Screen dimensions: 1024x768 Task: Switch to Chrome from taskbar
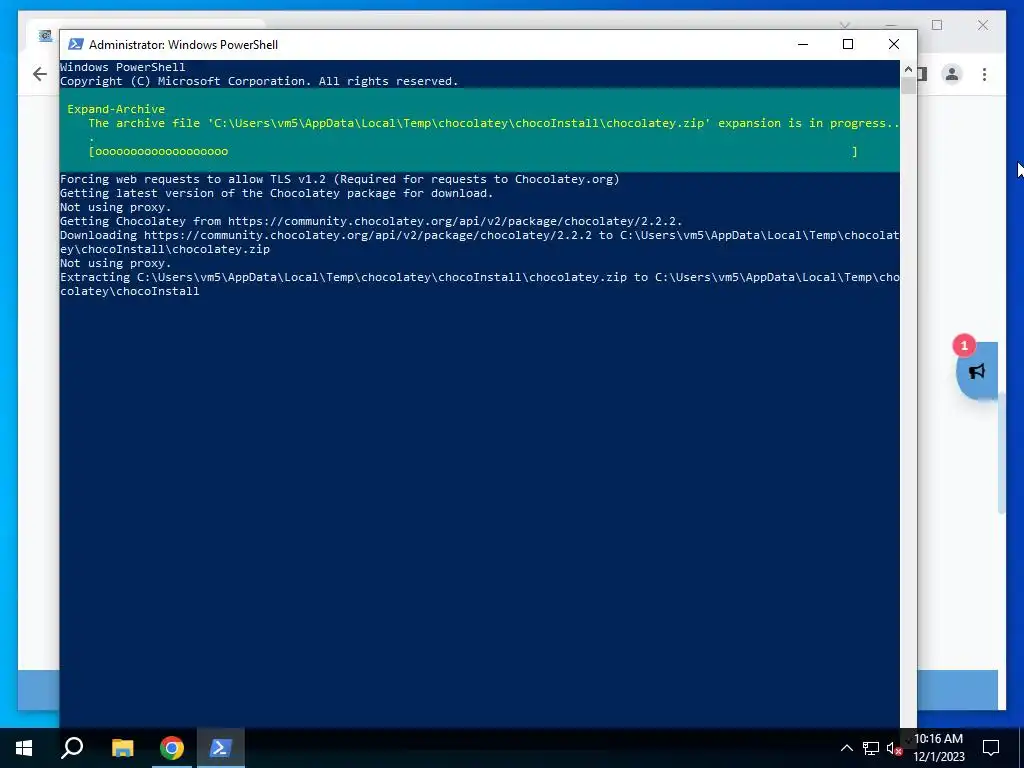[172, 748]
